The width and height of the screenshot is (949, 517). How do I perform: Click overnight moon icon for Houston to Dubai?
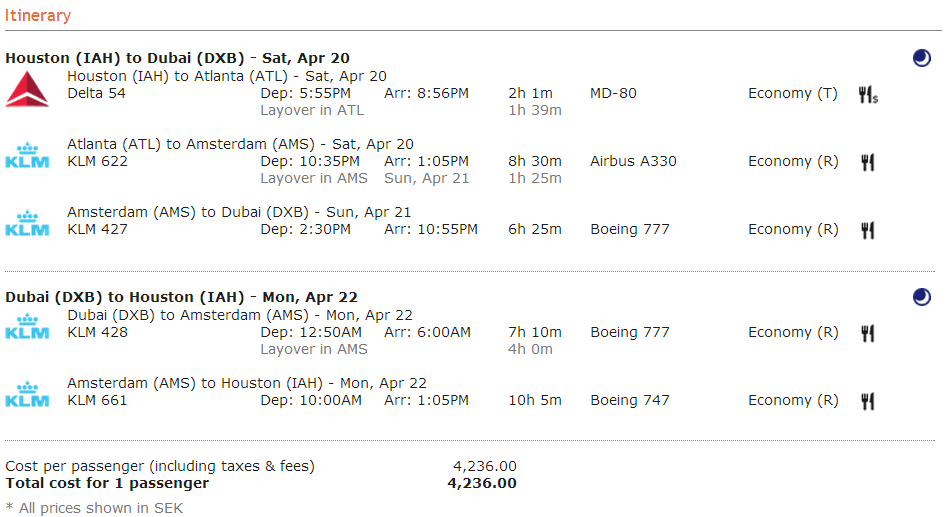pos(921,59)
